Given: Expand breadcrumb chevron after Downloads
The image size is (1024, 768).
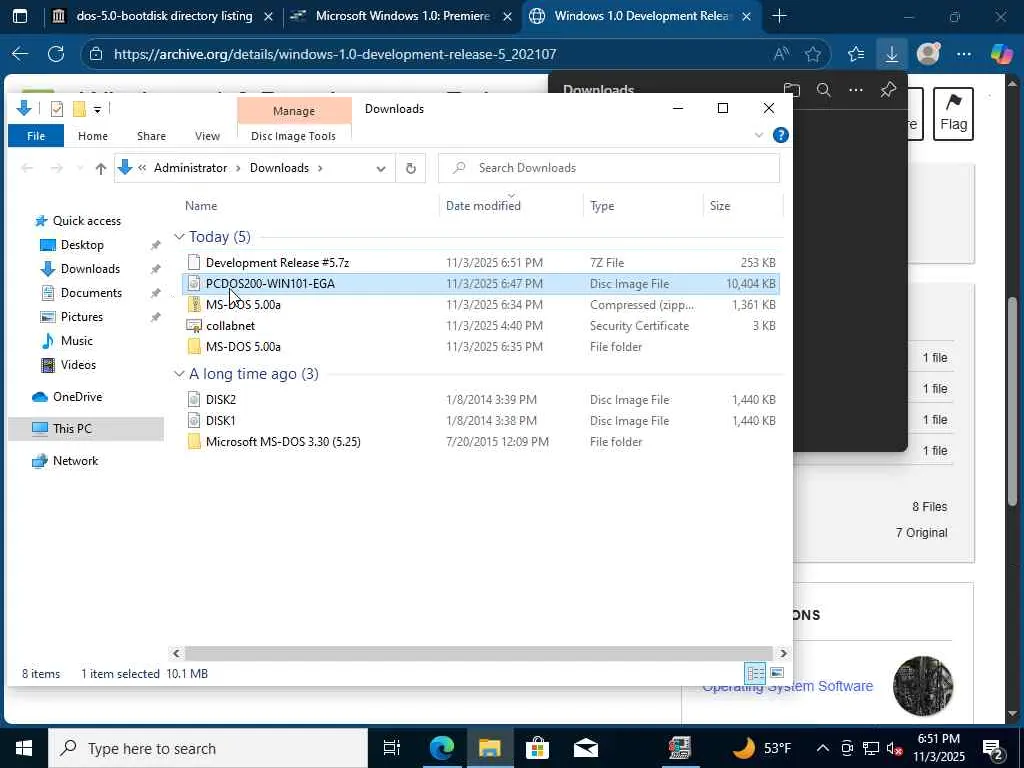Looking at the screenshot, I should pos(320,168).
